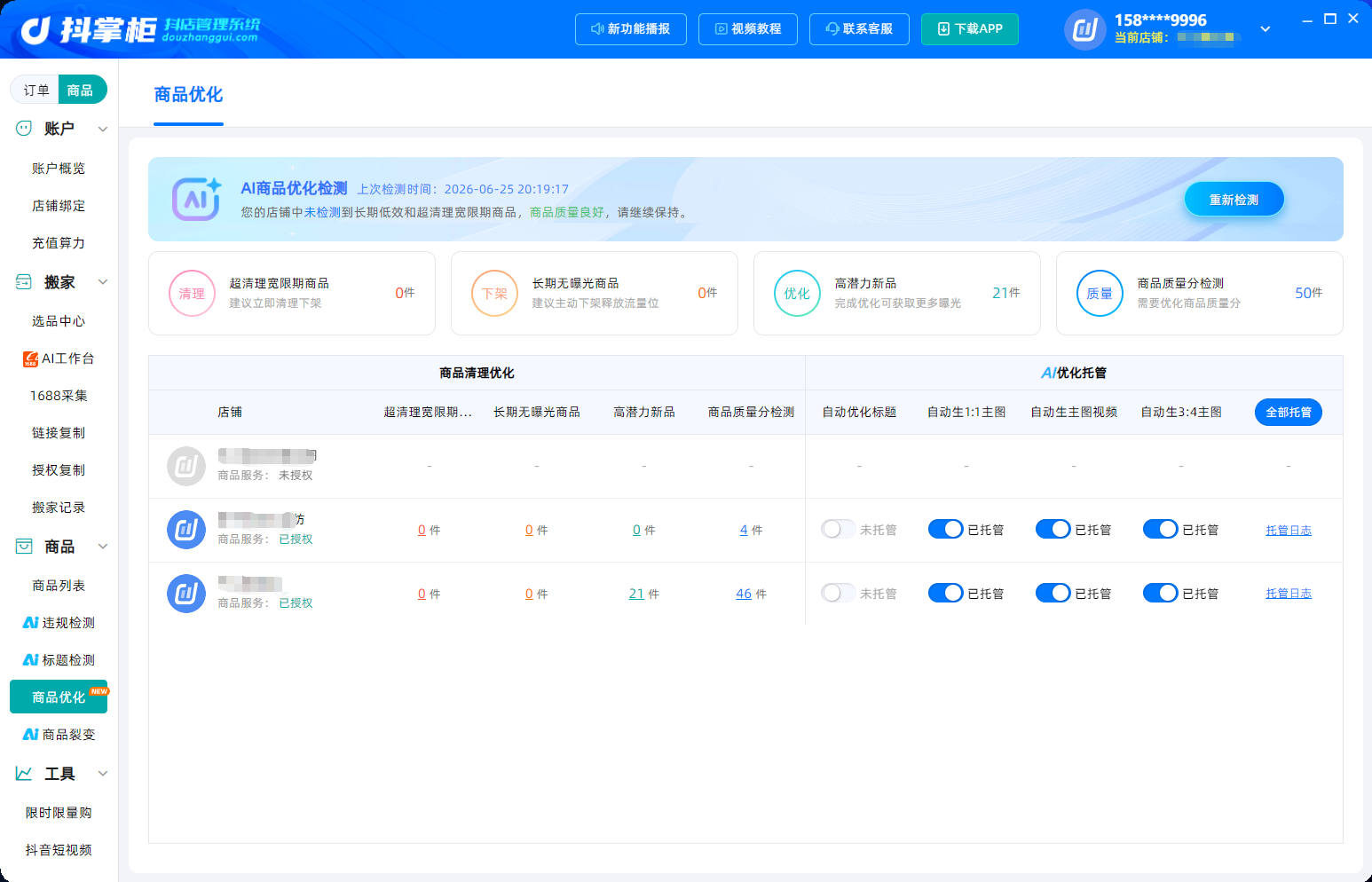Click the 工具 chart icon in sidebar

pyautogui.click(x=24, y=774)
